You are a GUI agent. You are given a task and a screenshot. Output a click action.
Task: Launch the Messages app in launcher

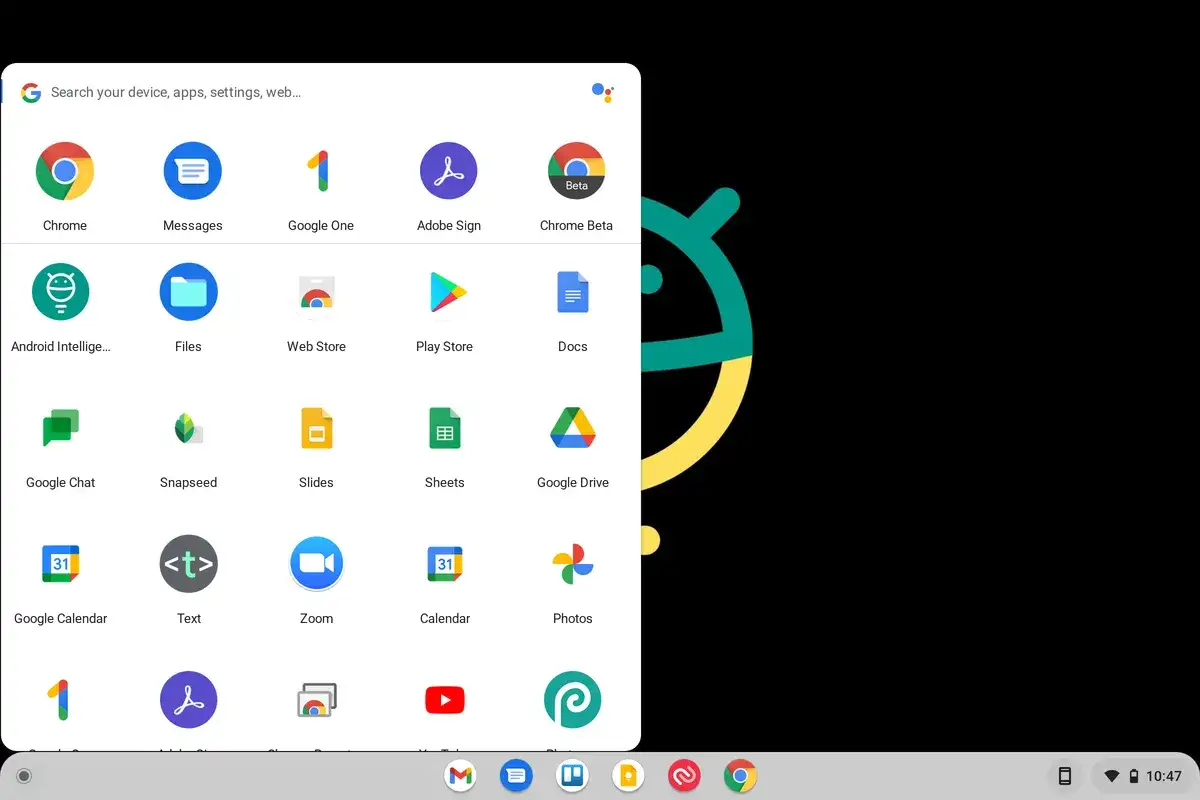[193, 171]
